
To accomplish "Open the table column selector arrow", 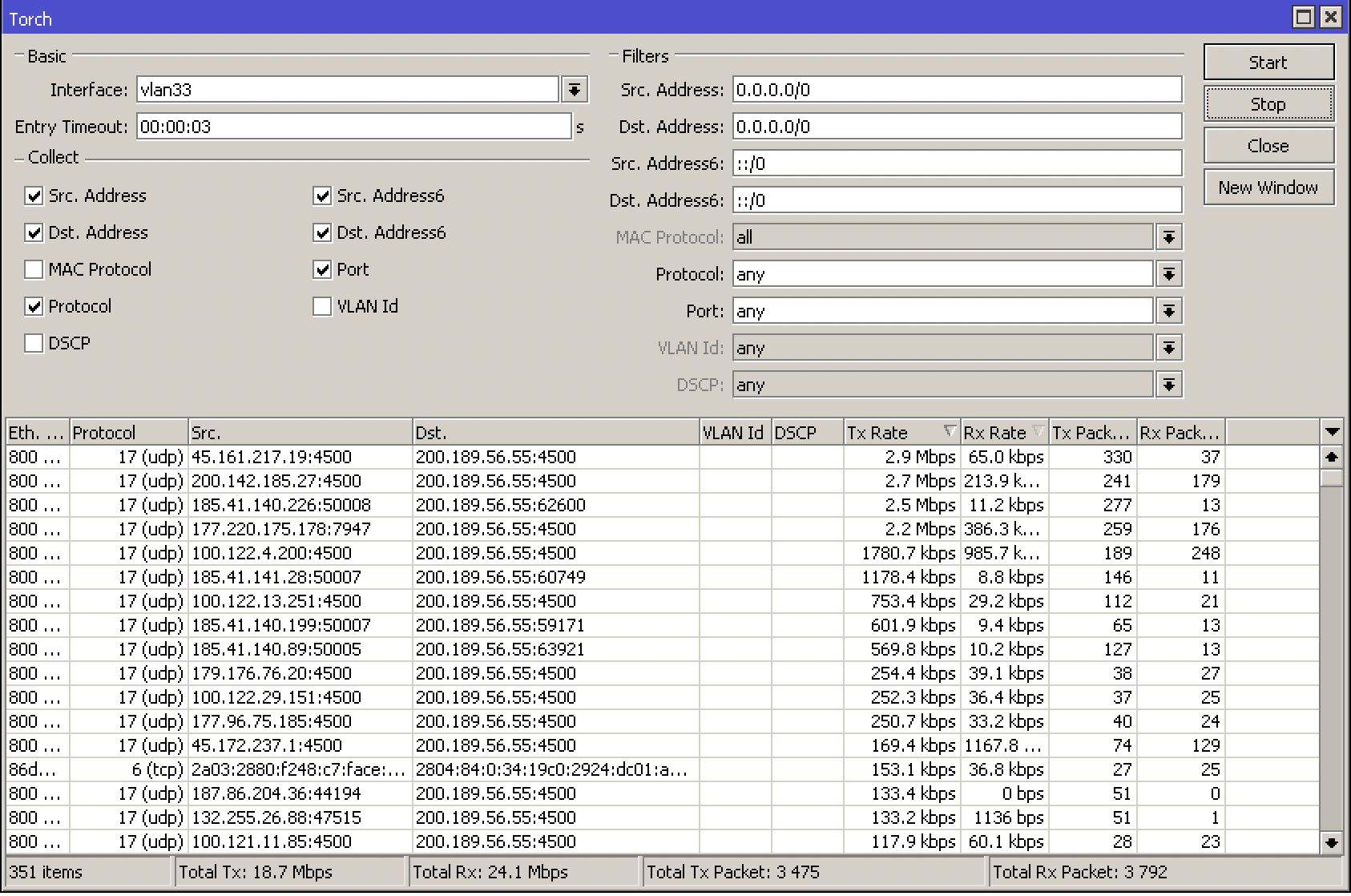I will coord(1332,432).
